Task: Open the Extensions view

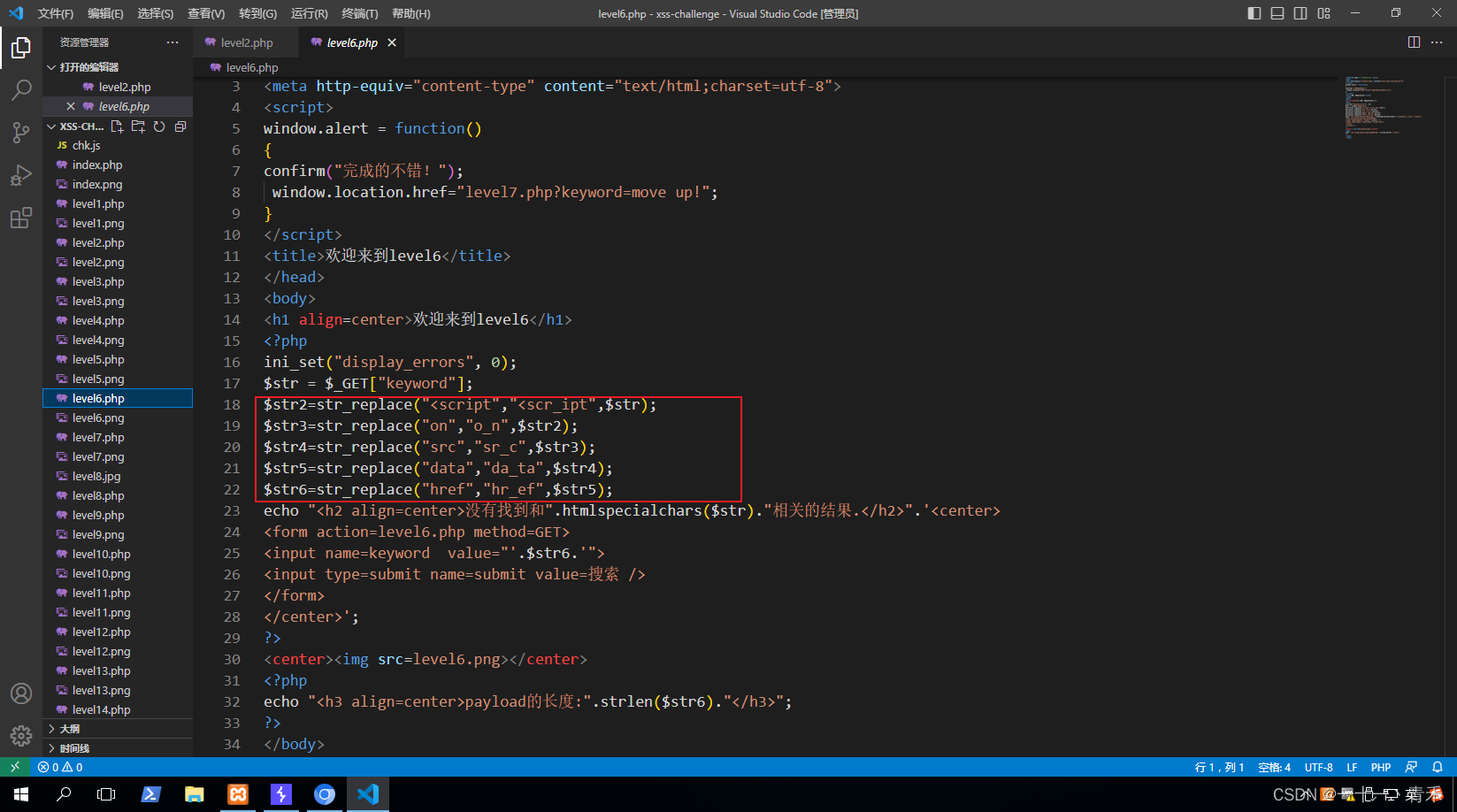Action: pyautogui.click(x=21, y=218)
